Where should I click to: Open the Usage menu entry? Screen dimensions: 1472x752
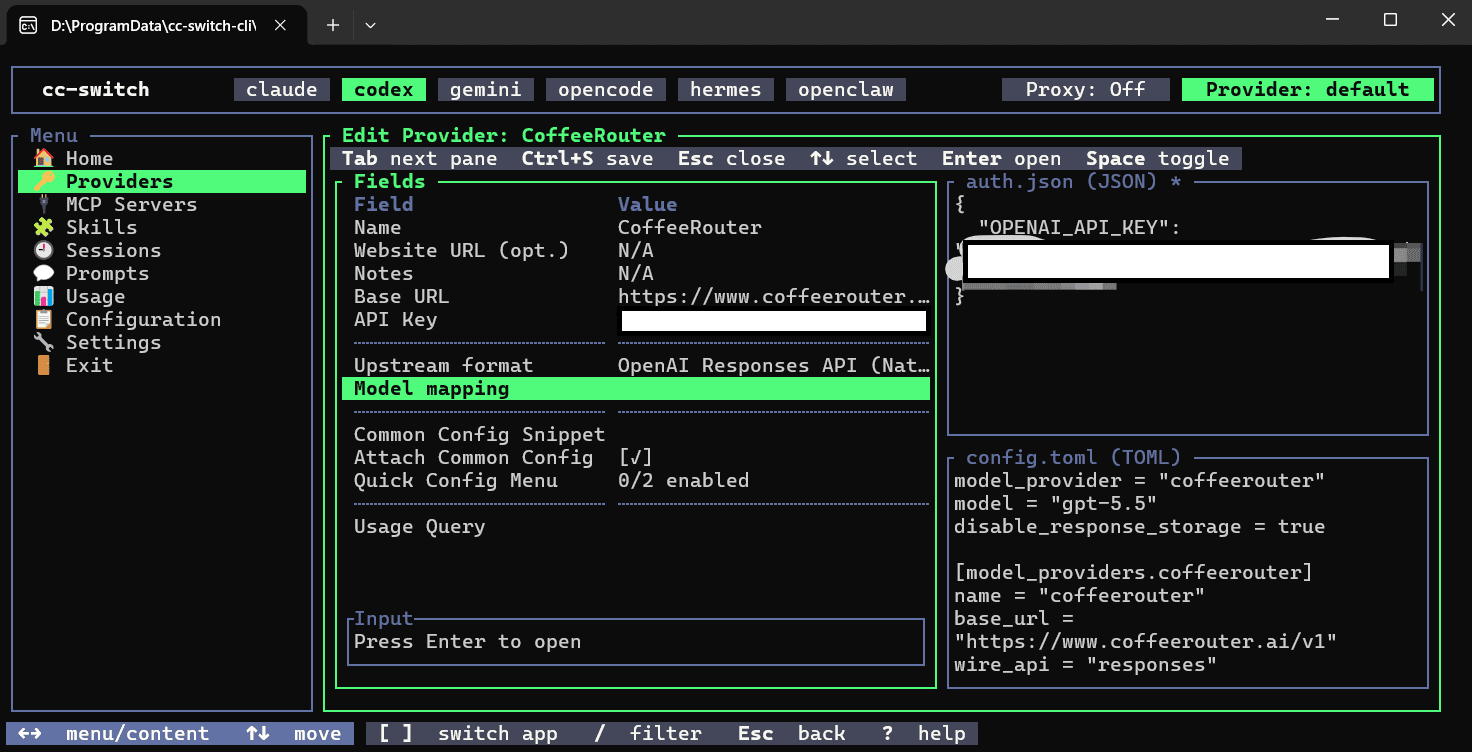coord(162,296)
